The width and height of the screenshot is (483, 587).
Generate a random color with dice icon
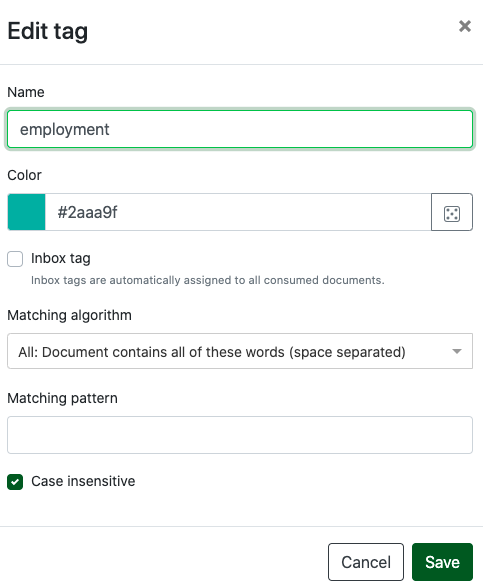[x=452, y=212]
